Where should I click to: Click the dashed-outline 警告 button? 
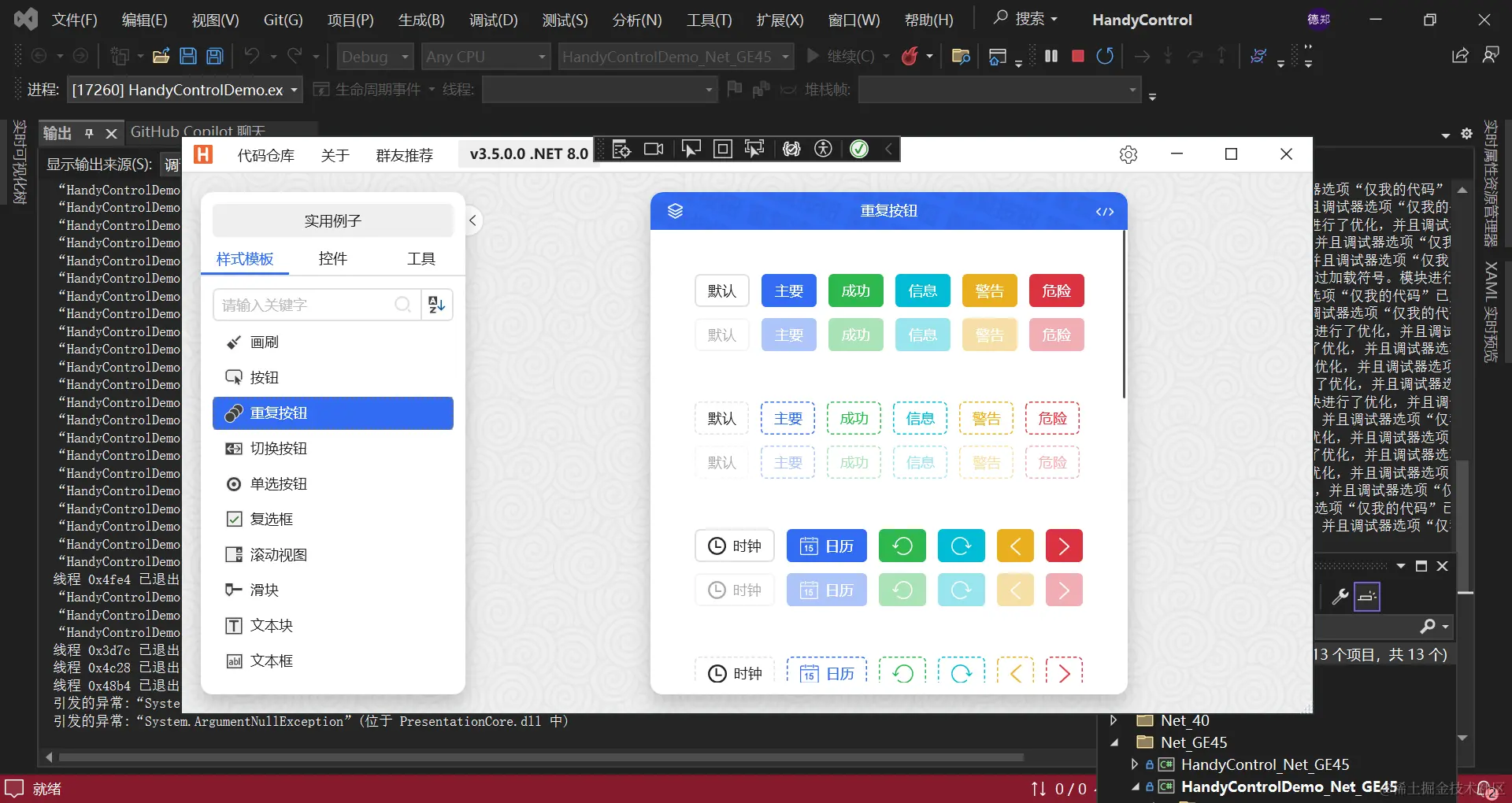click(x=987, y=418)
